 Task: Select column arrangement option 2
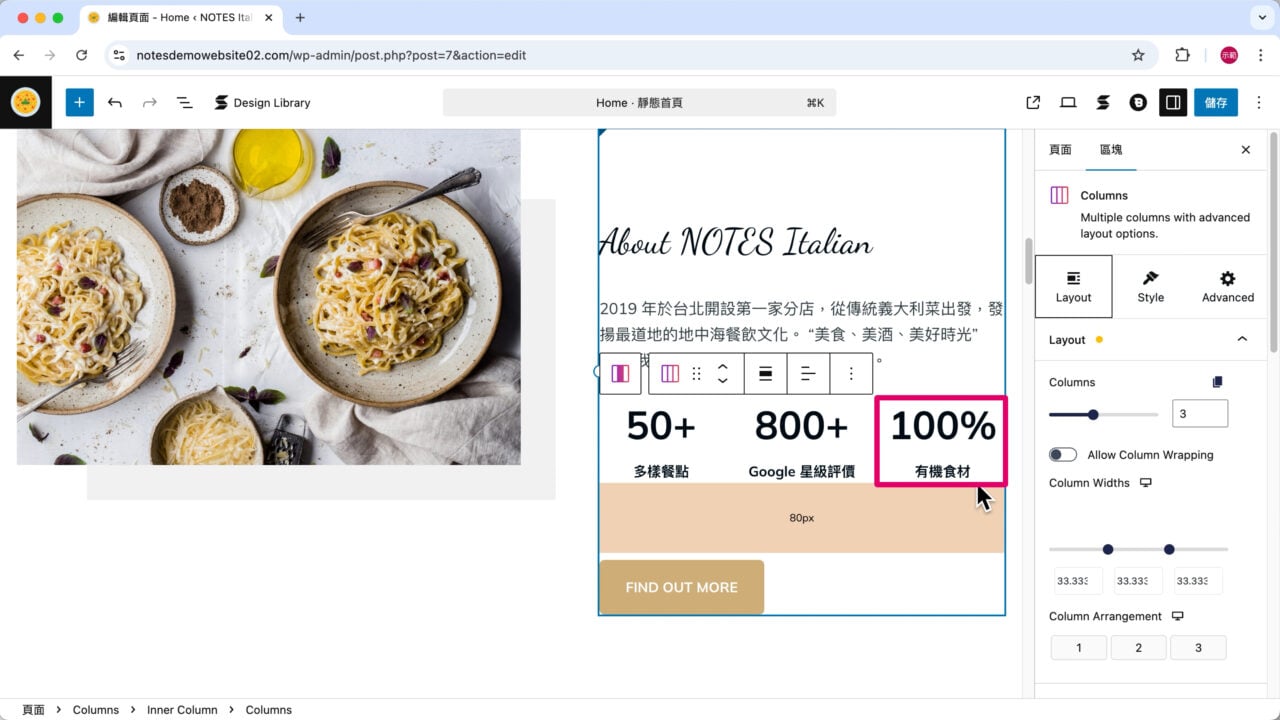(x=1138, y=648)
